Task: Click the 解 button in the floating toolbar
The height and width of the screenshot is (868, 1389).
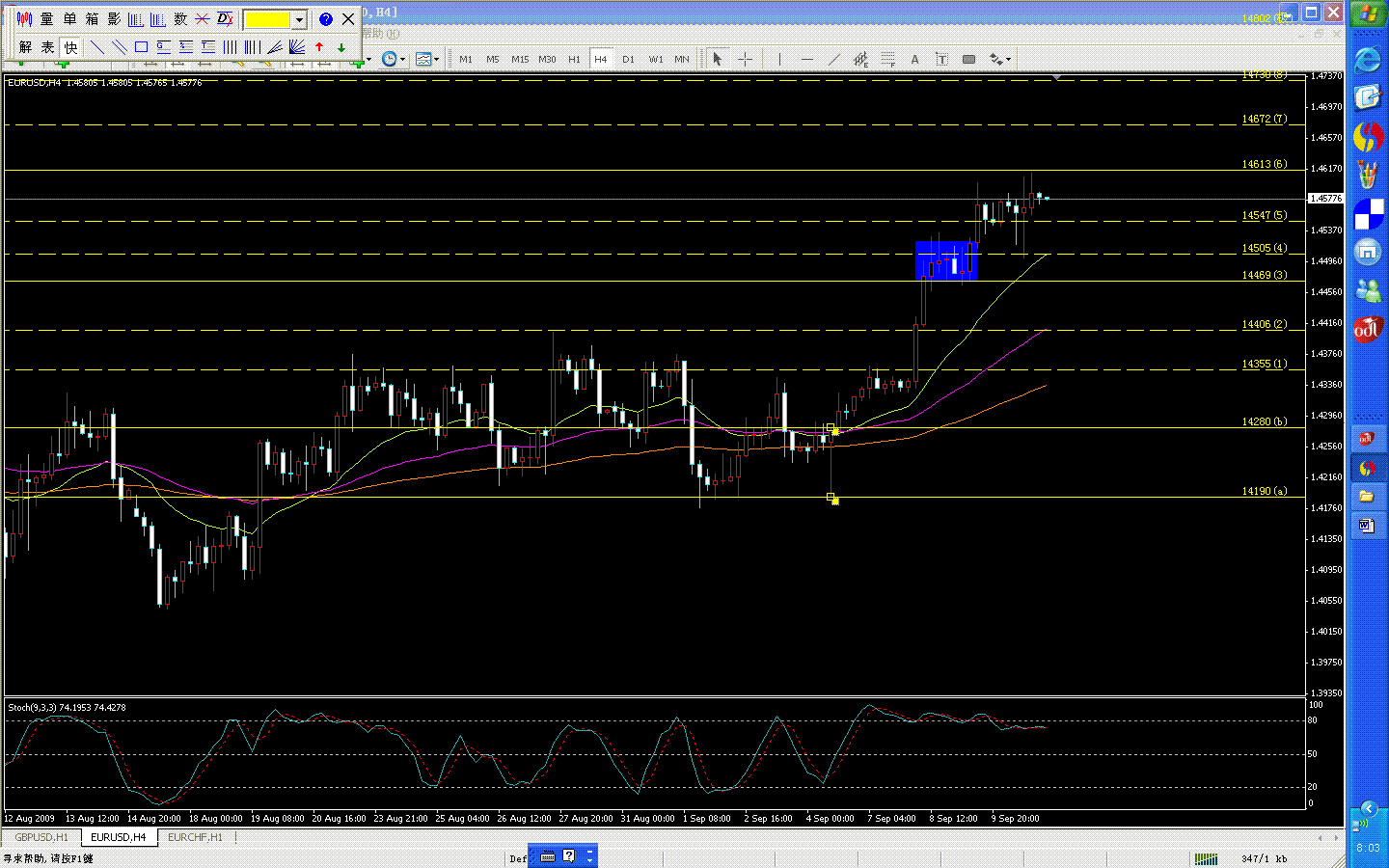Action: click(x=25, y=46)
